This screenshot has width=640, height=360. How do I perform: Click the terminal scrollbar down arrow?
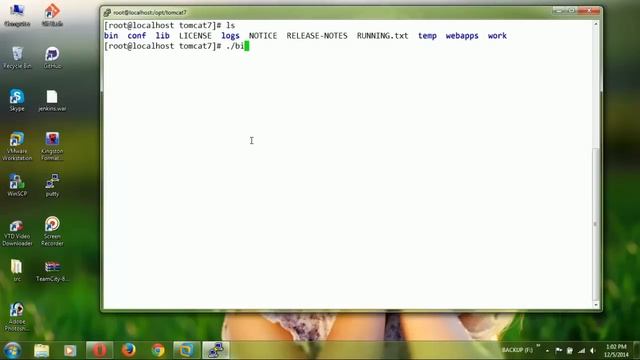[x=596, y=305]
